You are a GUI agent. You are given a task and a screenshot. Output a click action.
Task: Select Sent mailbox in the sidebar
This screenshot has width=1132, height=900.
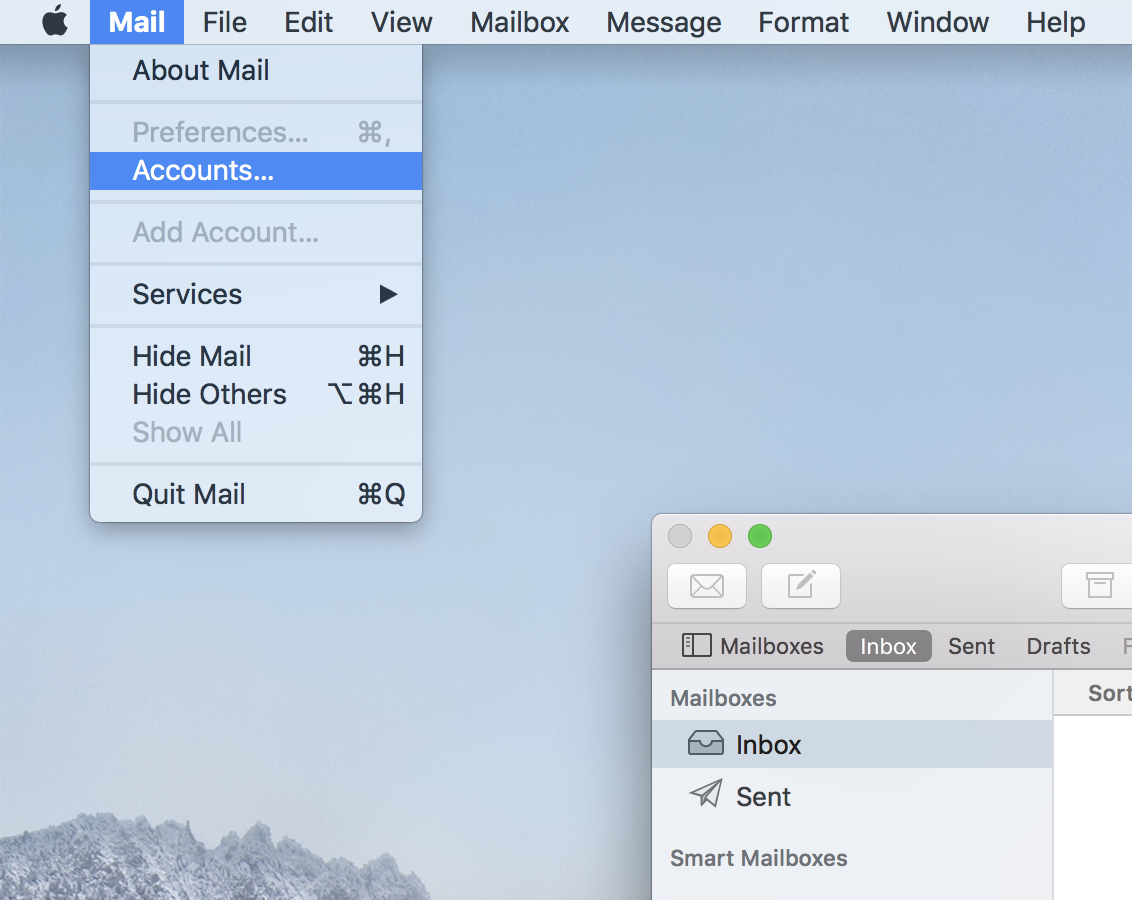click(x=852, y=796)
